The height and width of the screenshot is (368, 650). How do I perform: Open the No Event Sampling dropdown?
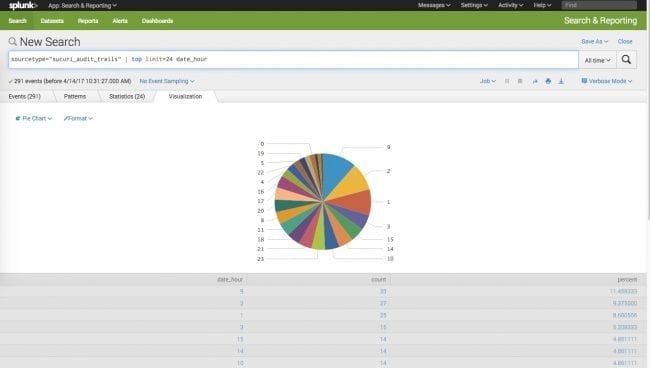pyautogui.click(x=167, y=81)
